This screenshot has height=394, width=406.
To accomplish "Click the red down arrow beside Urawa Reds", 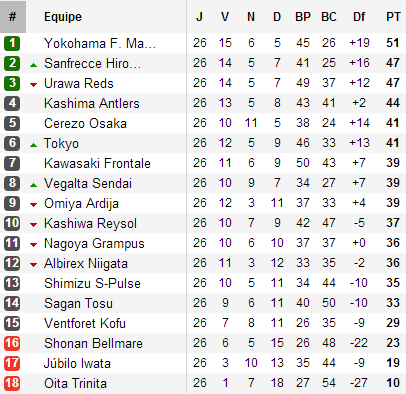I will (33, 85).
